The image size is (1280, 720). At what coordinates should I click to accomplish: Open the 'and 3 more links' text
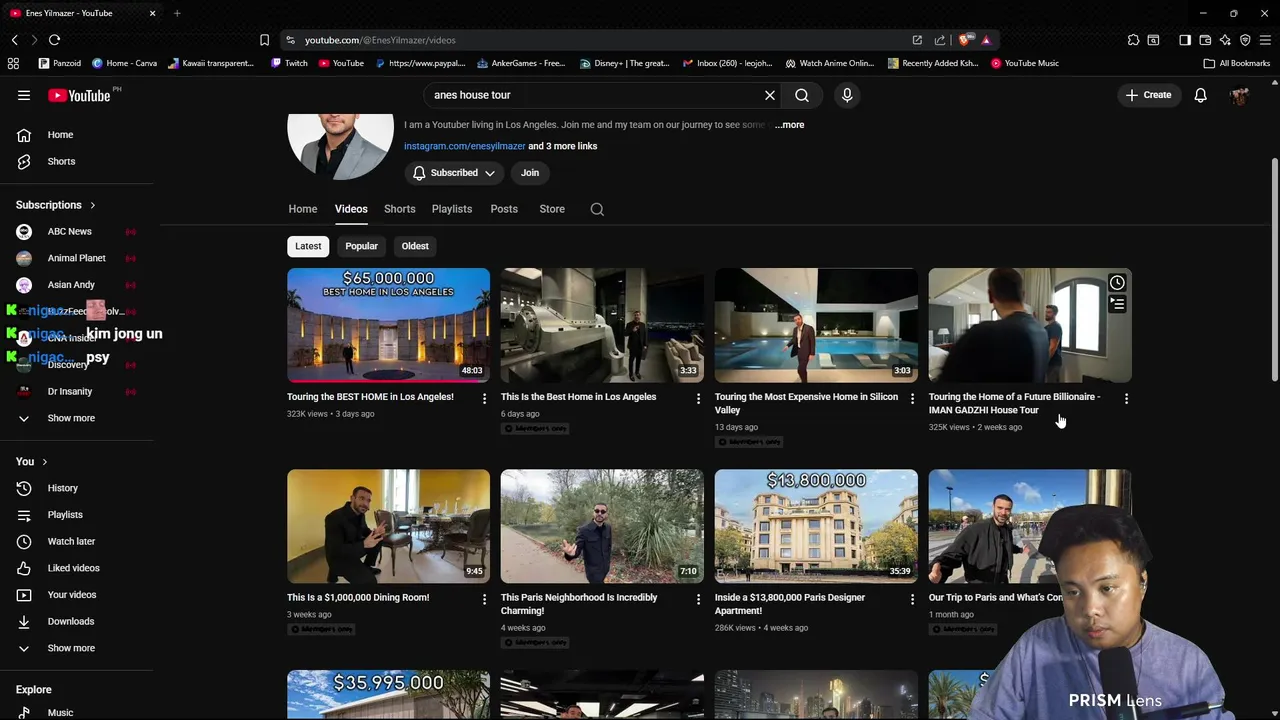pyautogui.click(x=563, y=146)
